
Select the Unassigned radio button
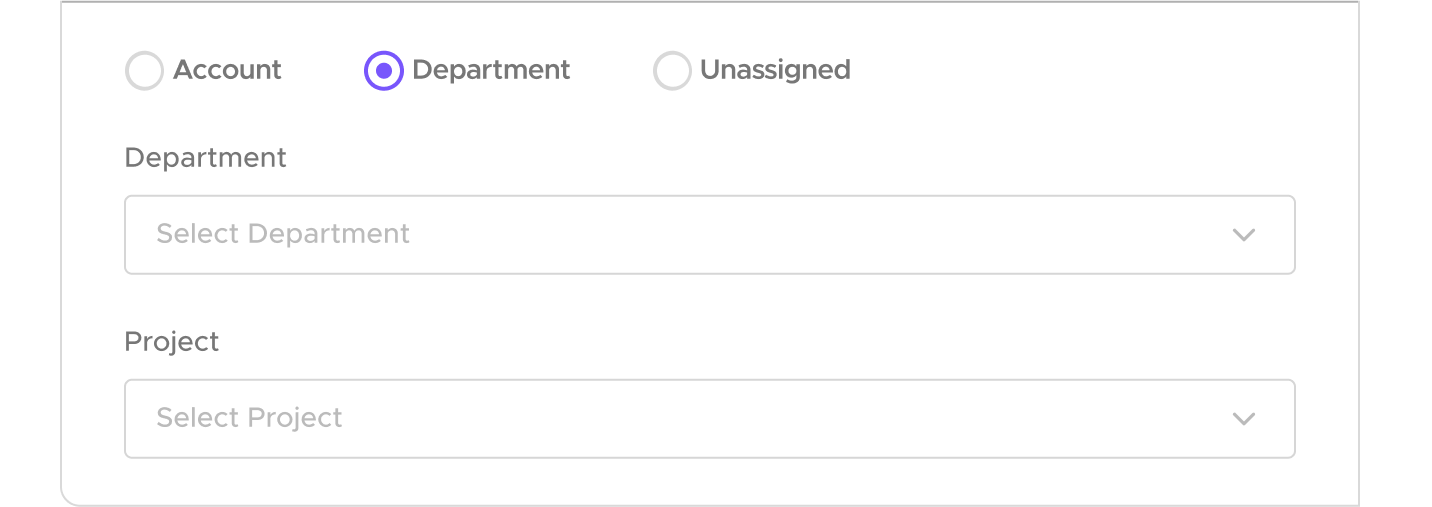click(672, 71)
